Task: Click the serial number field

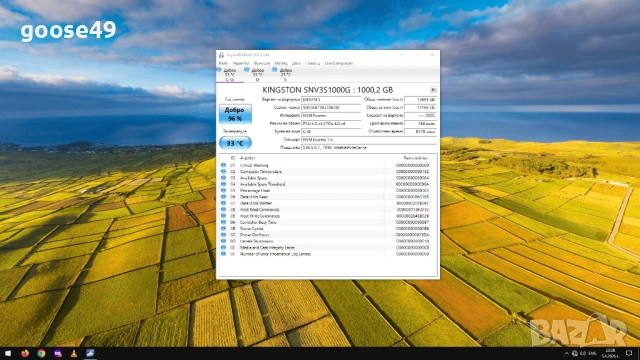Action: point(331,108)
